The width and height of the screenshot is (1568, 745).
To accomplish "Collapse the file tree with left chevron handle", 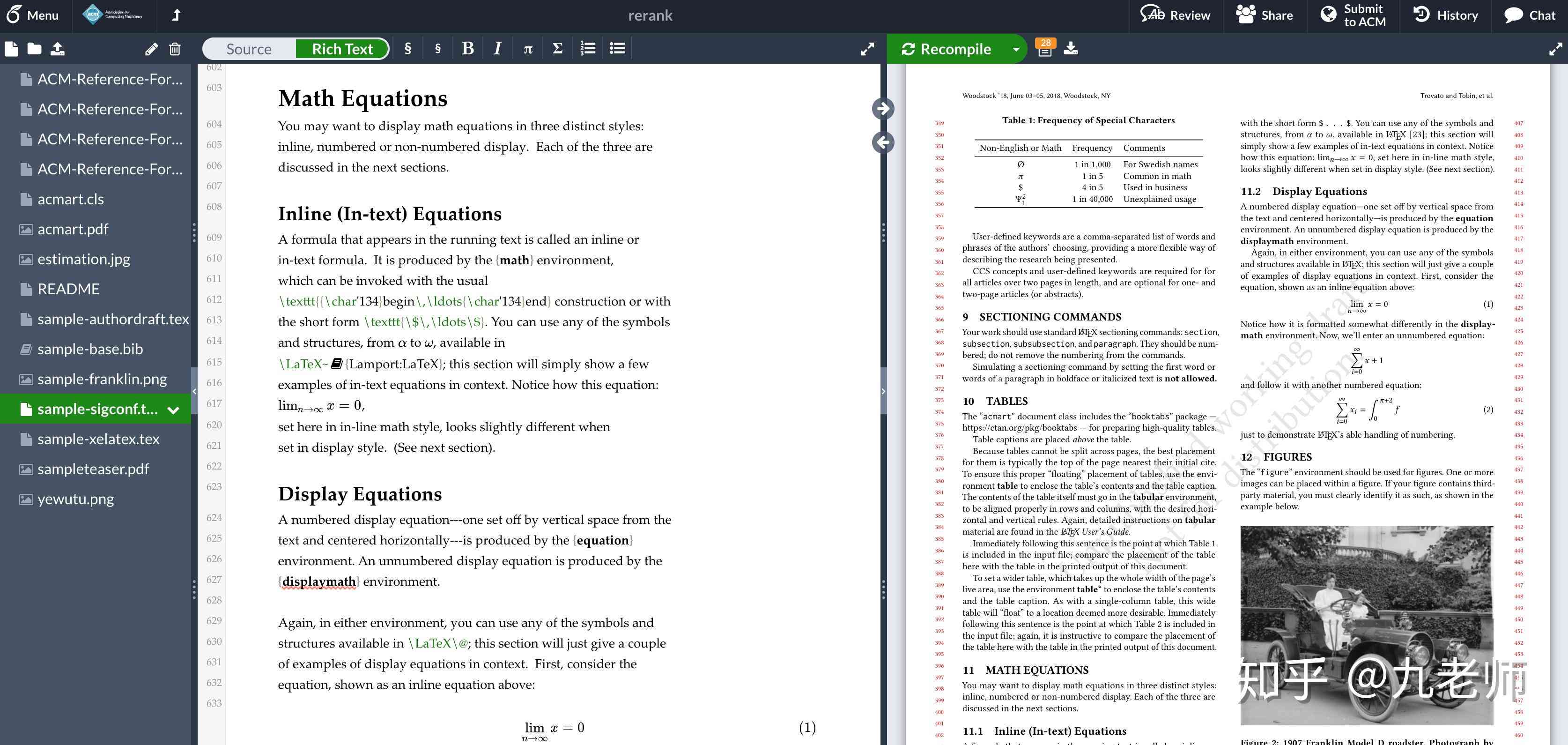I will [x=194, y=391].
